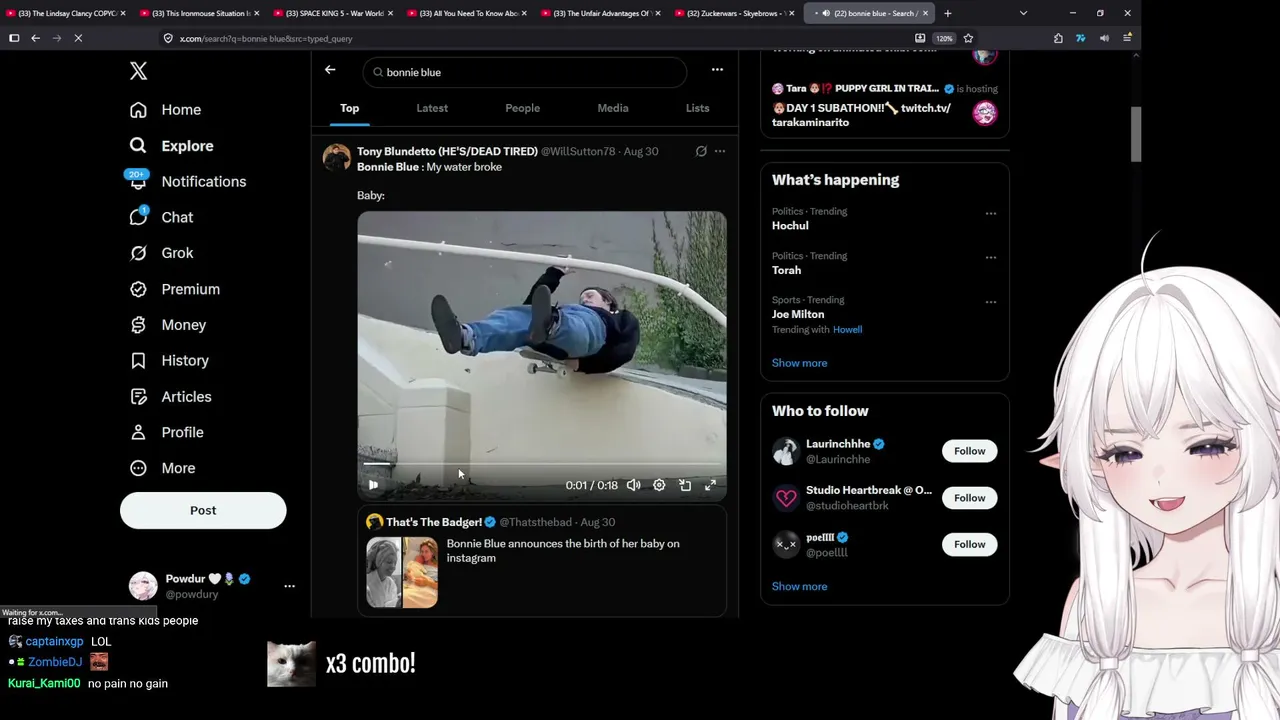Viewport: 1280px width, 720px height.
Task: Open three-dot menu on Tony Blundetto's post
Action: click(x=719, y=152)
